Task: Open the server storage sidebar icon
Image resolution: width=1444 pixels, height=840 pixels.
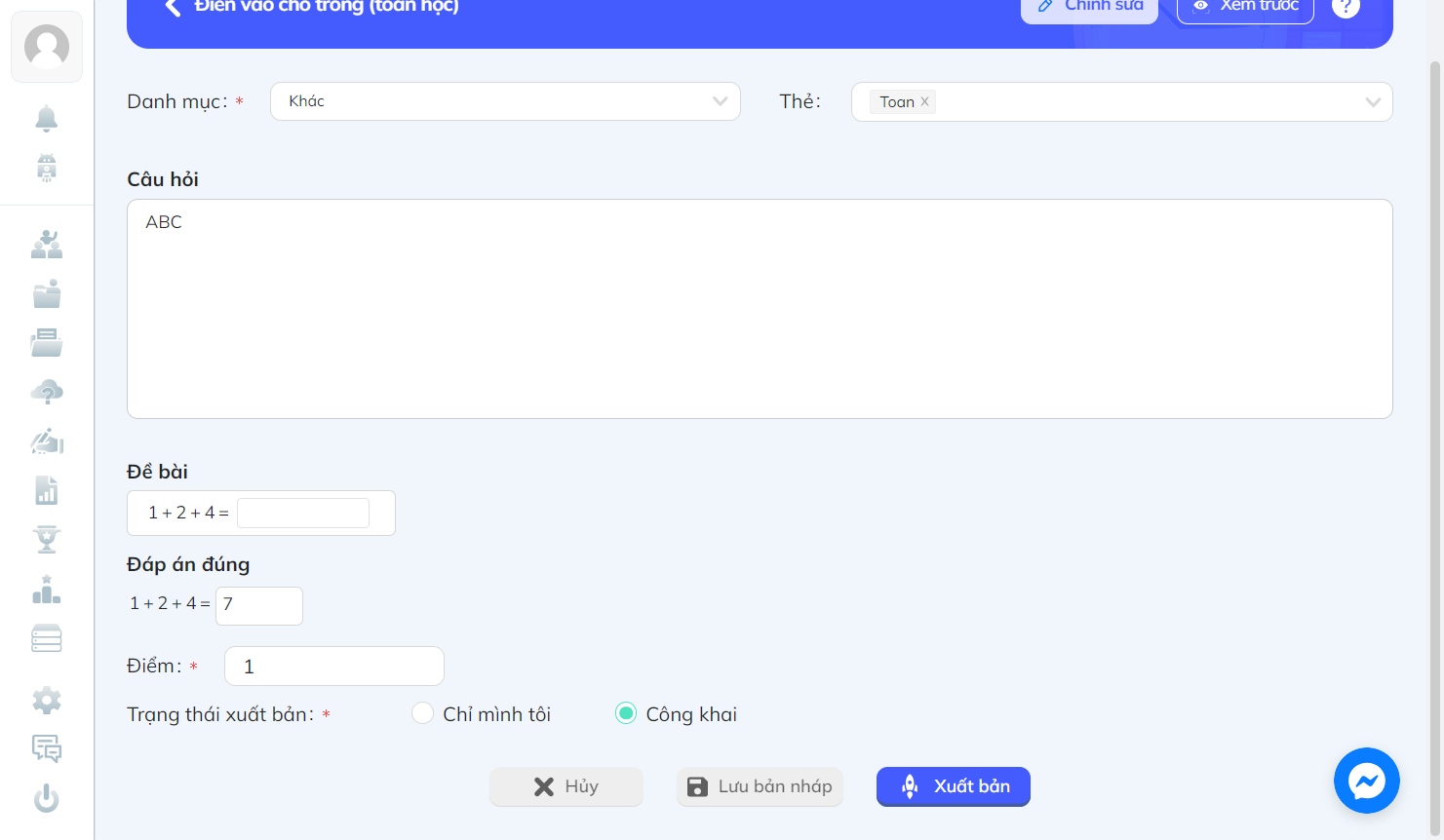Action: coord(47,638)
